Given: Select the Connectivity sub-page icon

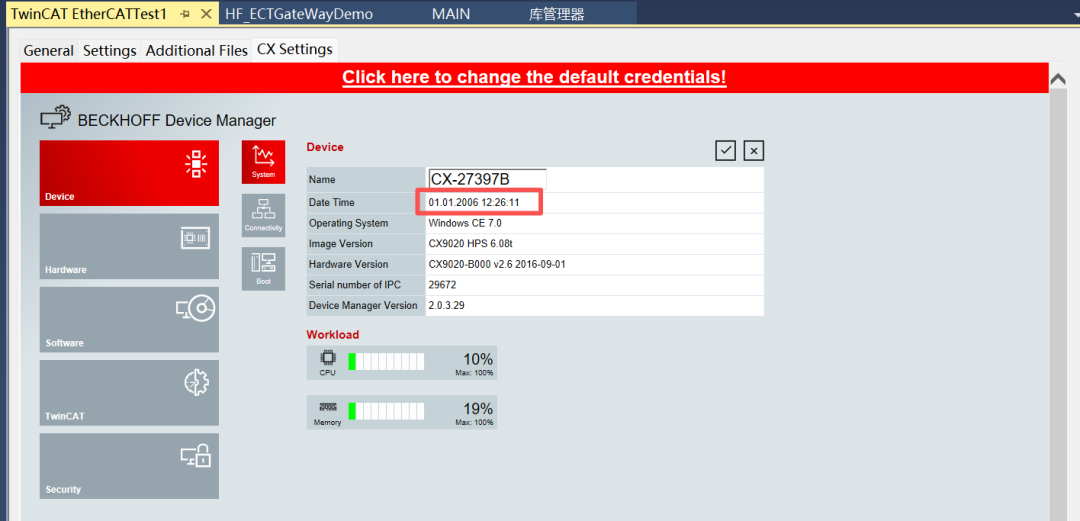Looking at the screenshot, I should (x=263, y=215).
